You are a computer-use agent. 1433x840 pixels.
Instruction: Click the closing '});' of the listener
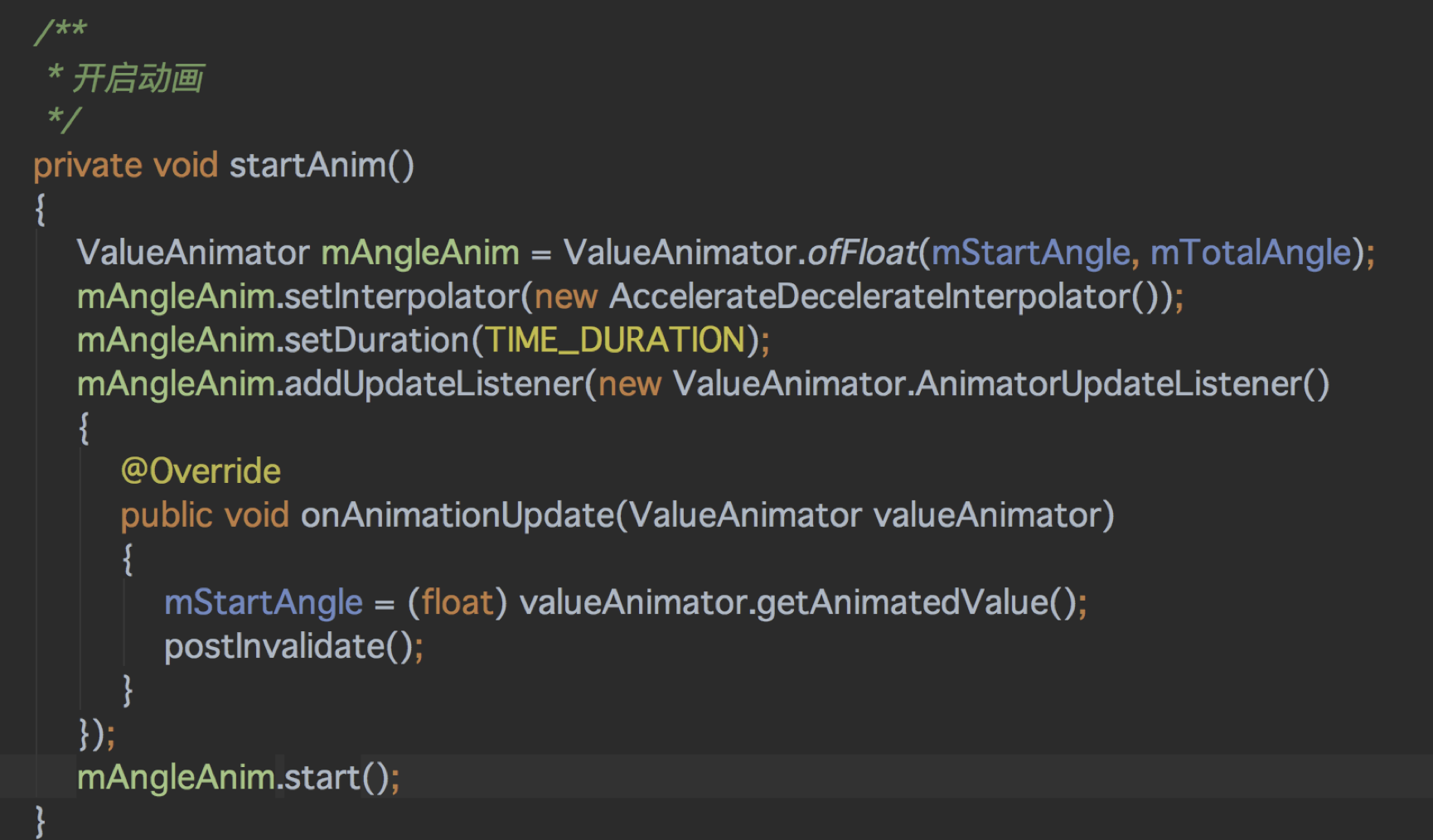tap(96, 734)
